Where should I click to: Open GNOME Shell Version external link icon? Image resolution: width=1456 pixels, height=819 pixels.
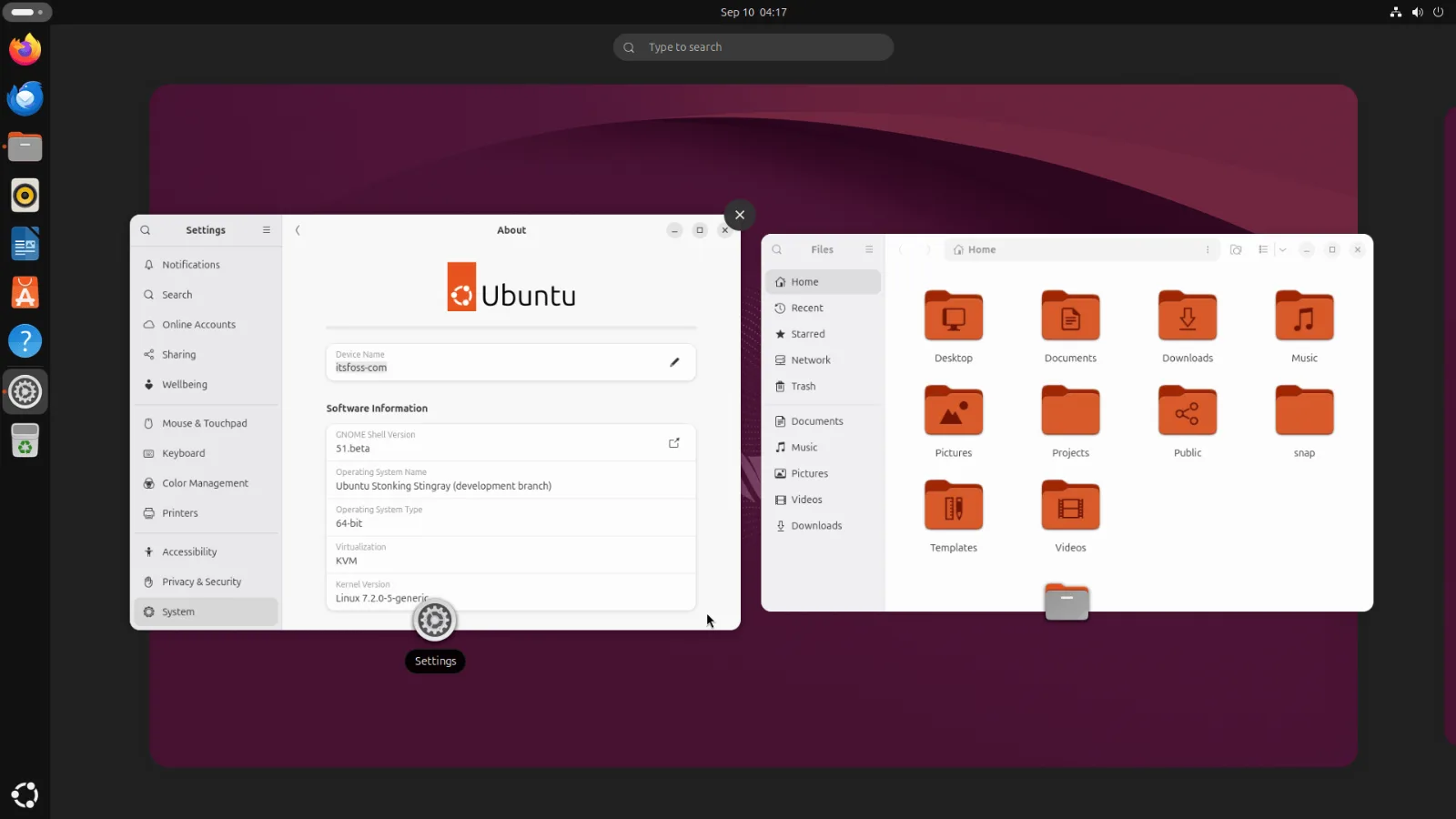pos(674,443)
